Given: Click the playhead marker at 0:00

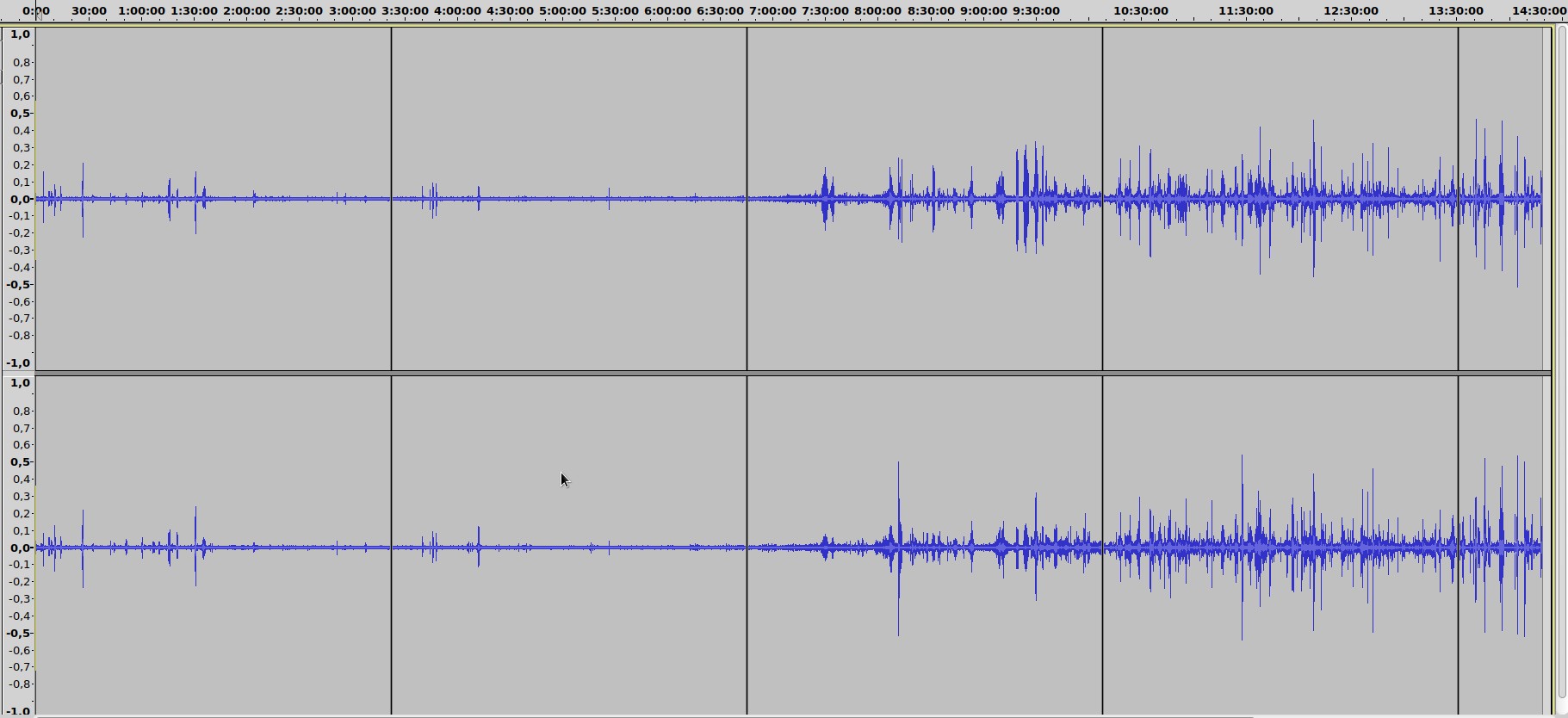Looking at the screenshot, I should (37, 14).
